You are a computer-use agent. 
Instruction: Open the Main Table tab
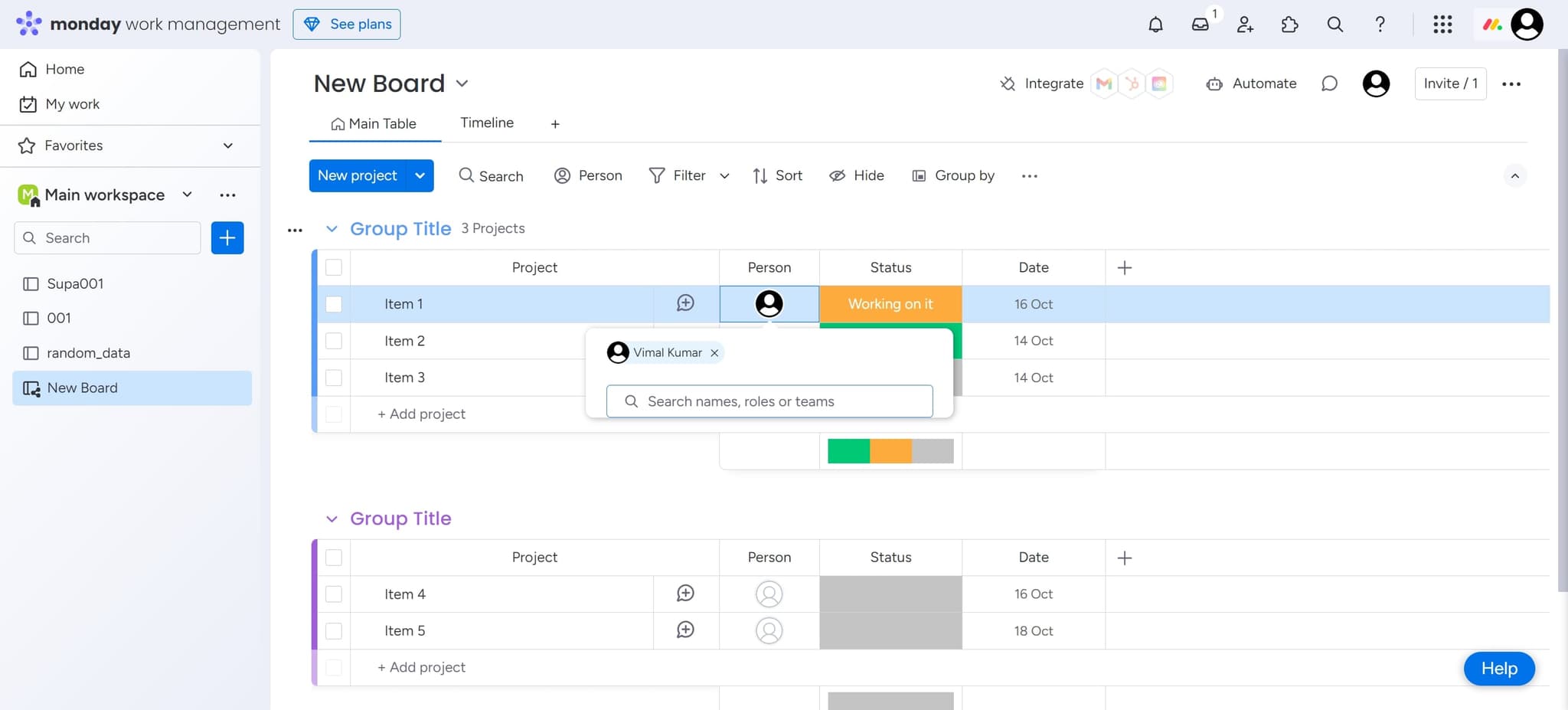pyautogui.click(x=374, y=123)
